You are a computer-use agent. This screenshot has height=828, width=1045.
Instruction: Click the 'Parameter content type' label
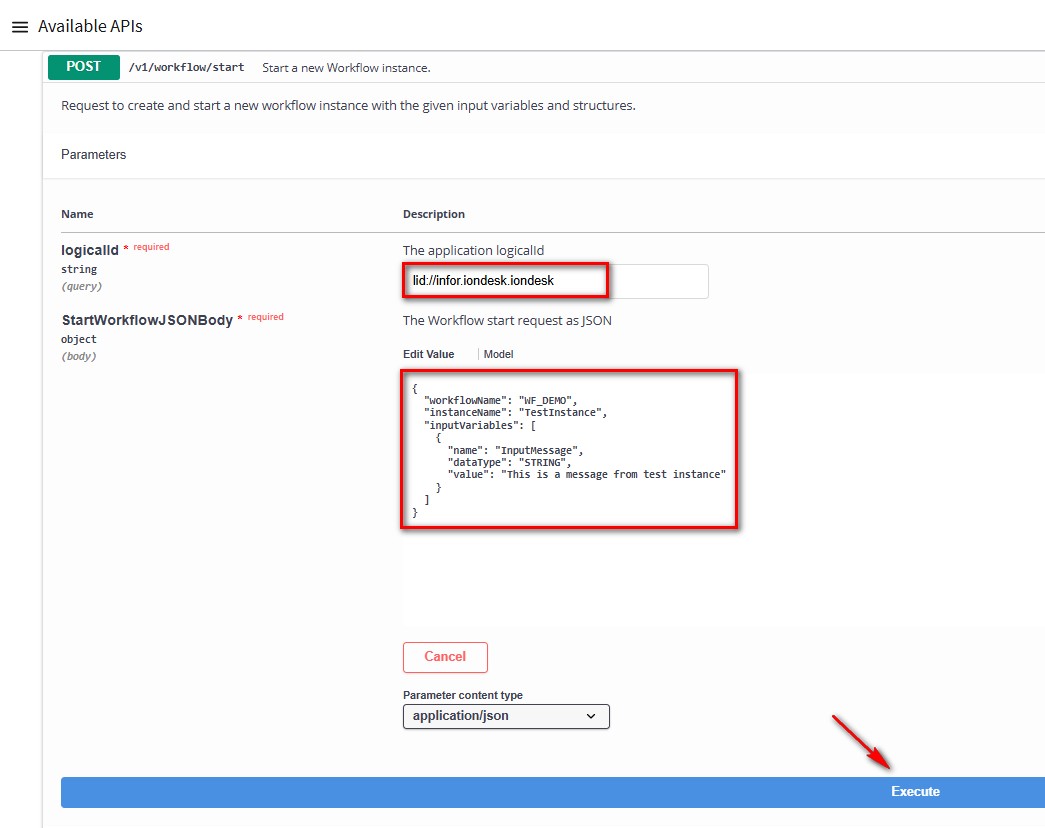(x=462, y=695)
